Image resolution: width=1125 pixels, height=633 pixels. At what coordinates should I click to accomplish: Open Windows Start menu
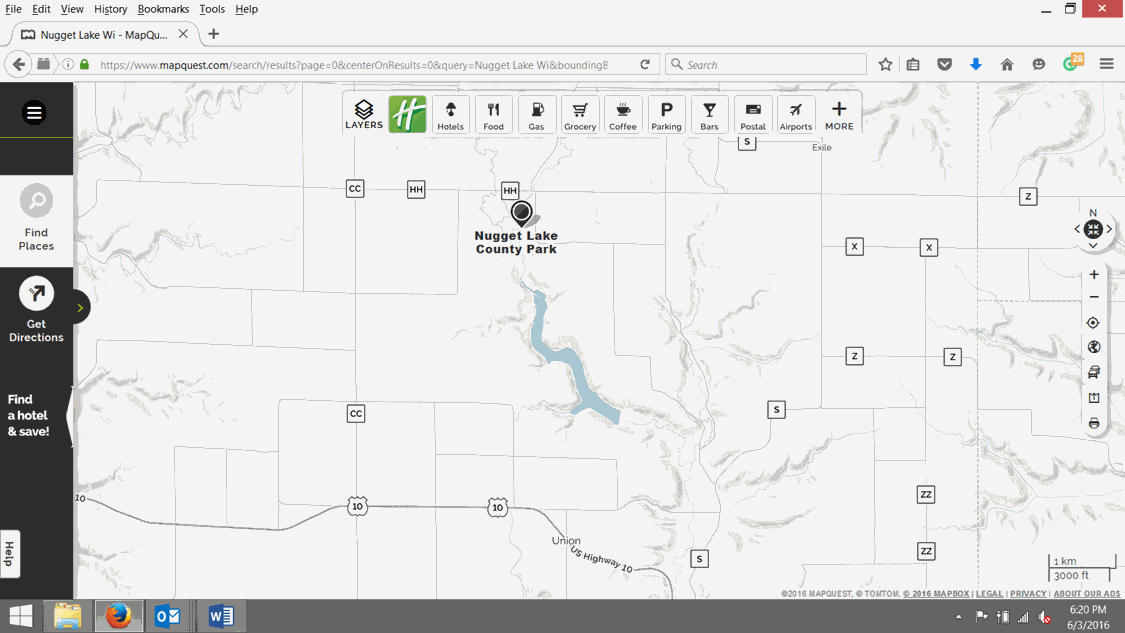point(21,616)
